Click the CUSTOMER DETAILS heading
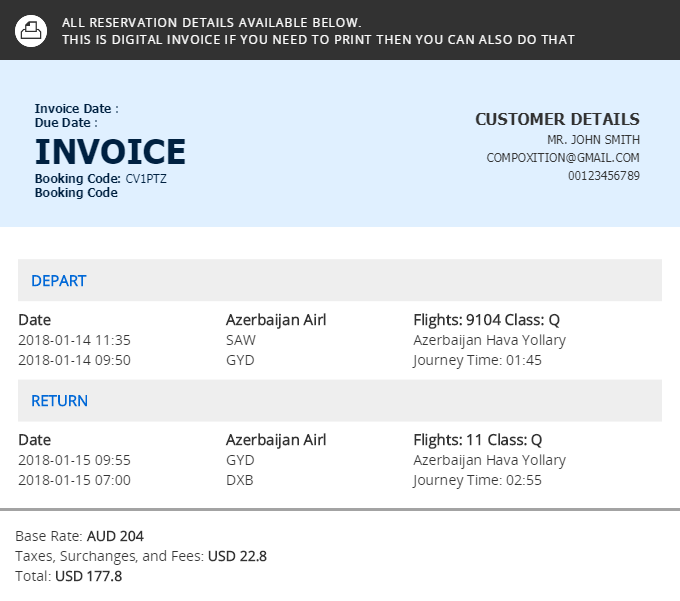680x601 pixels. [x=557, y=120]
